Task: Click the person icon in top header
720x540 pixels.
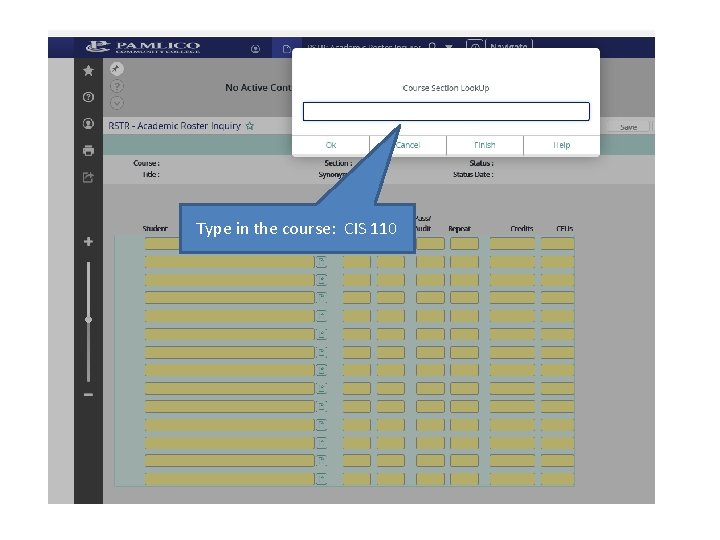Action: tap(255, 49)
